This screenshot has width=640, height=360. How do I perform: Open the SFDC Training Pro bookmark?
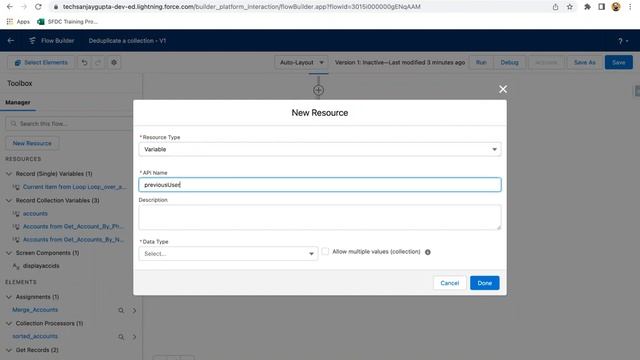[67, 22]
